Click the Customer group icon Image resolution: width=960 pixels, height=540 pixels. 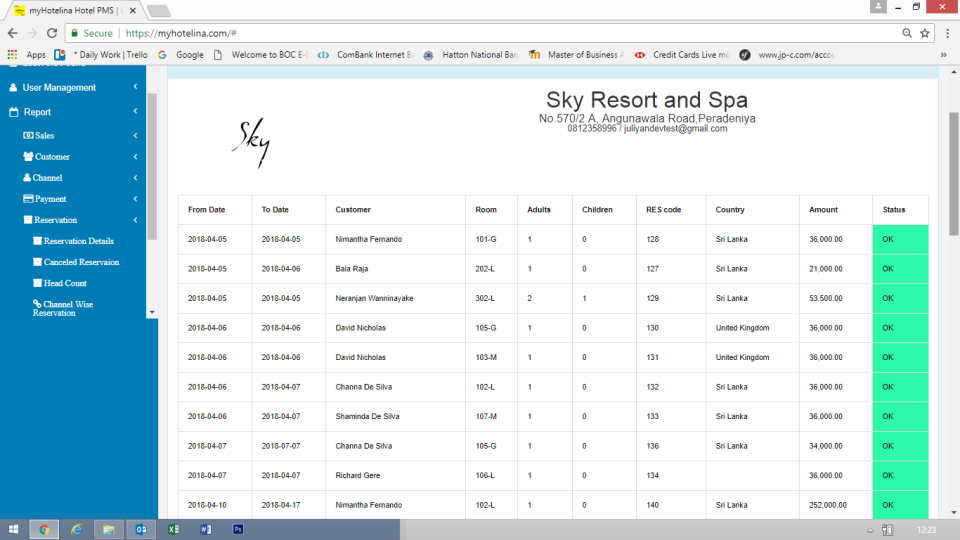(28, 156)
